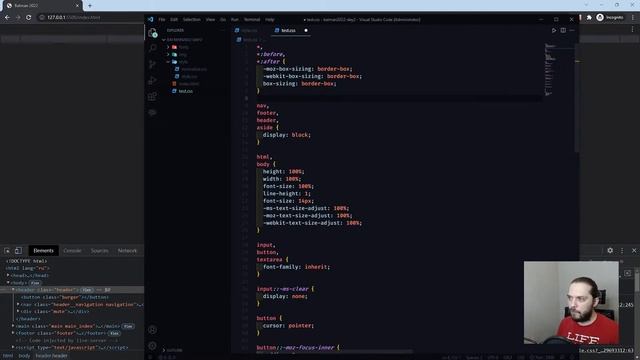
Task: Open test.css in the Explorer tree
Action: point(185,91)
